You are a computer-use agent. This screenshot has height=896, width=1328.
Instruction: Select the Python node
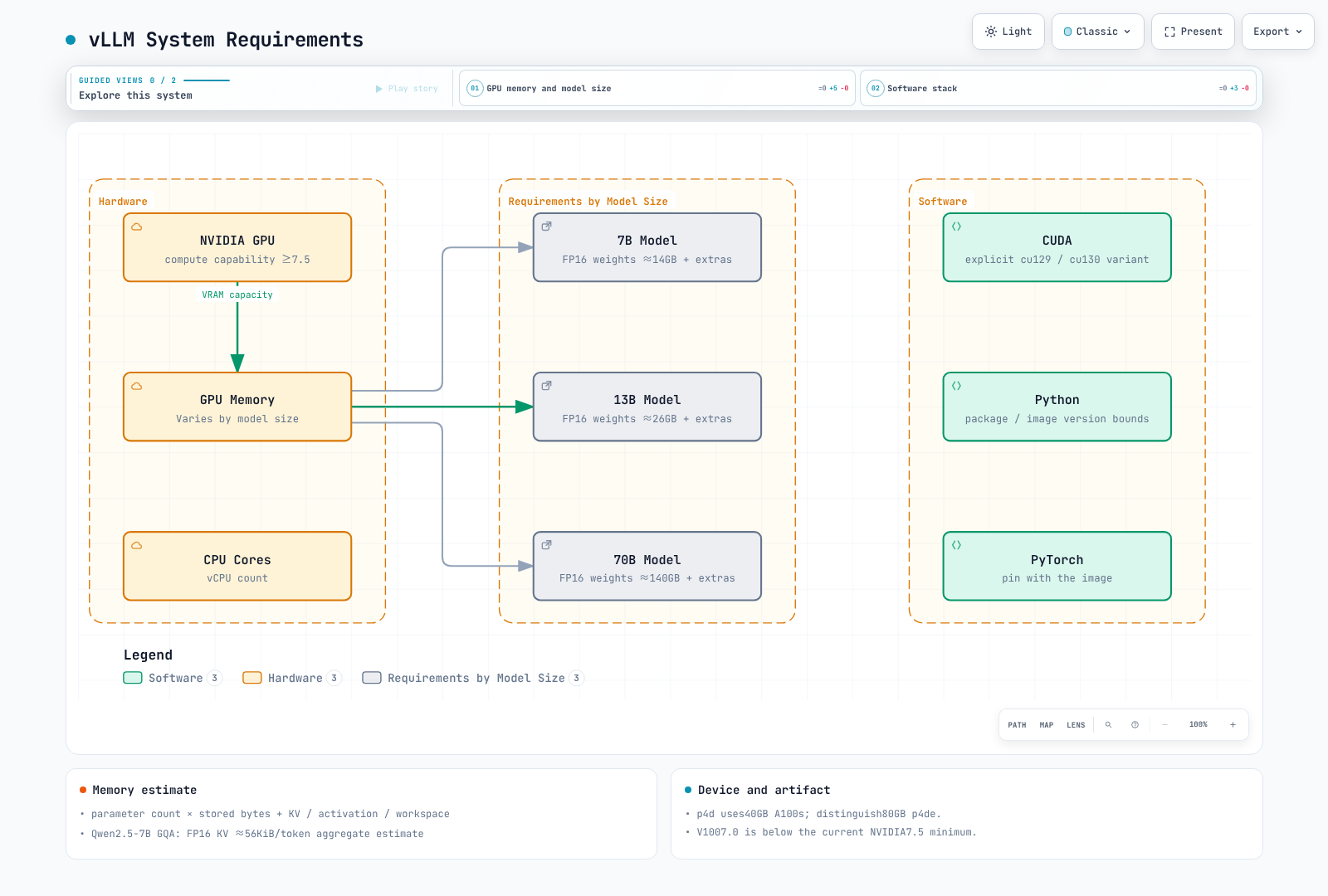point(1057,407)
